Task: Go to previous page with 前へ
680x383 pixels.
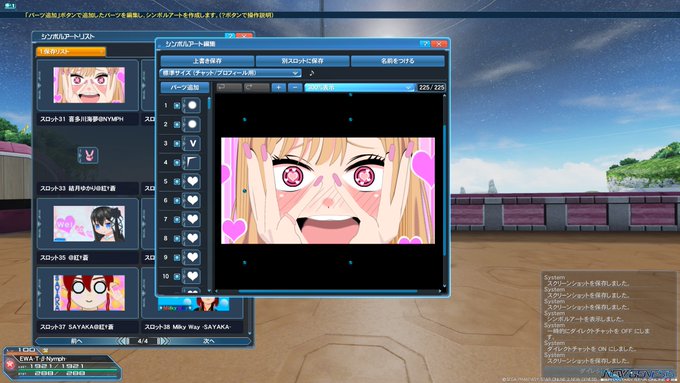Action: 76,341
